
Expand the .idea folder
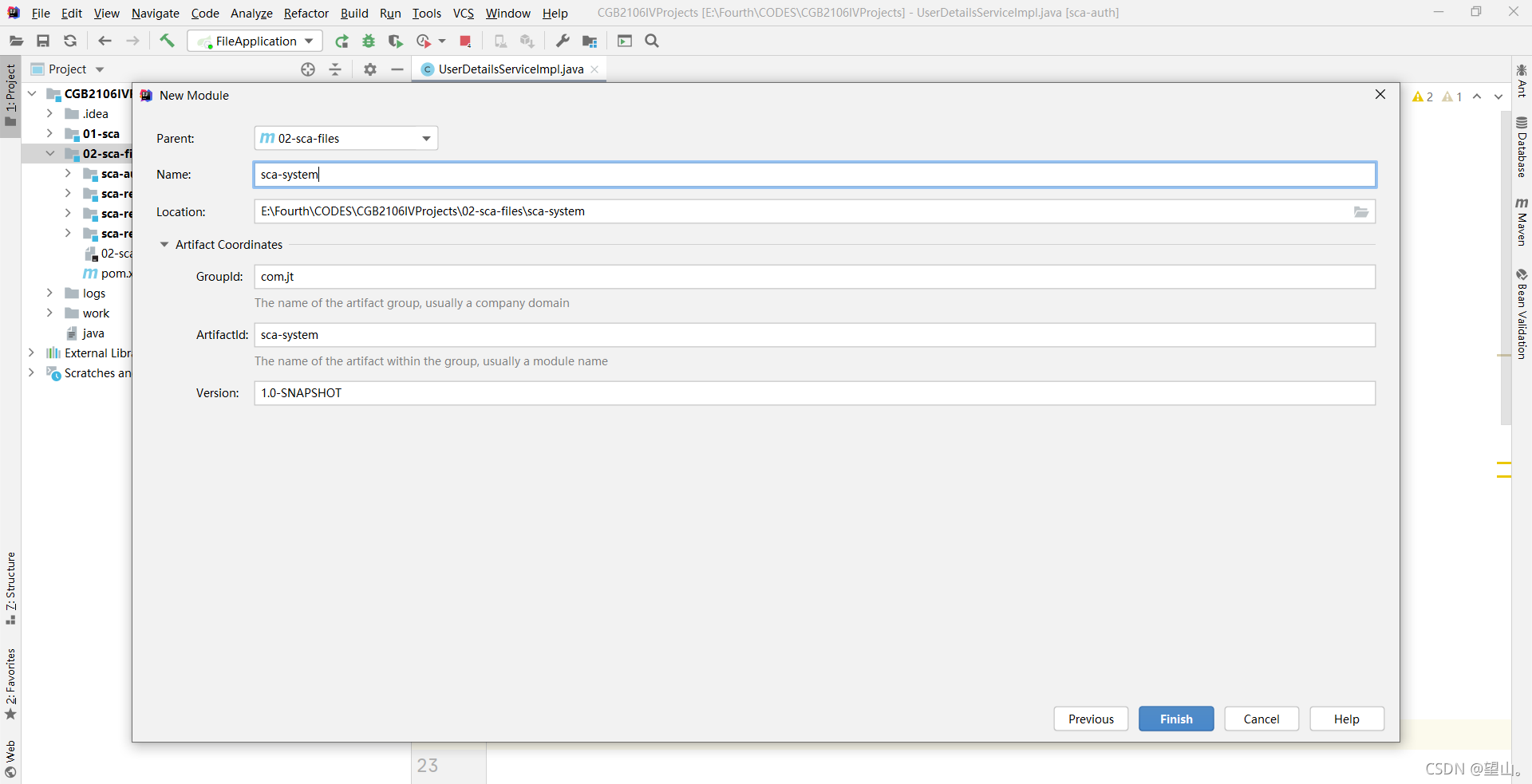tap(49, 114)
